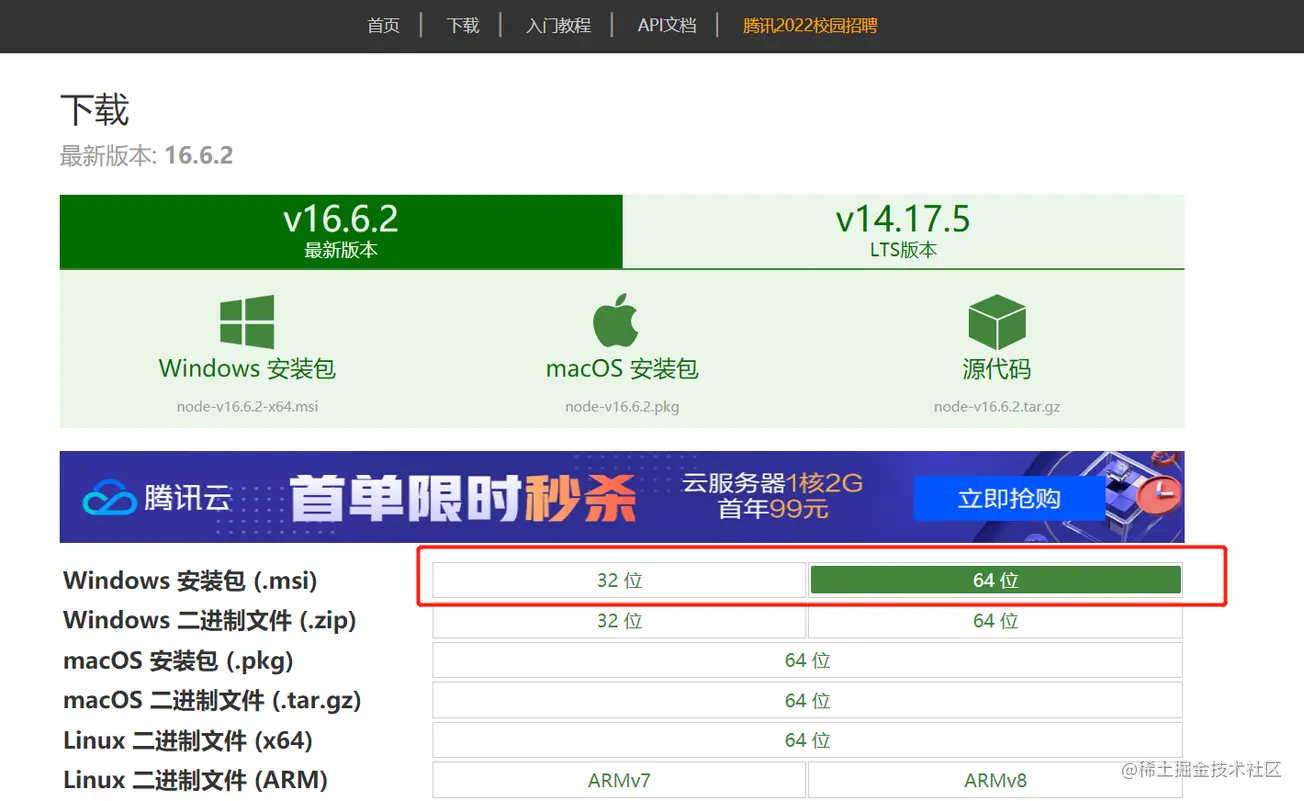The width and height of the screenshot is (1304, 801).
Task: Click the Tencent Cloud logo in banner
Action: click(x=158, y=497)
